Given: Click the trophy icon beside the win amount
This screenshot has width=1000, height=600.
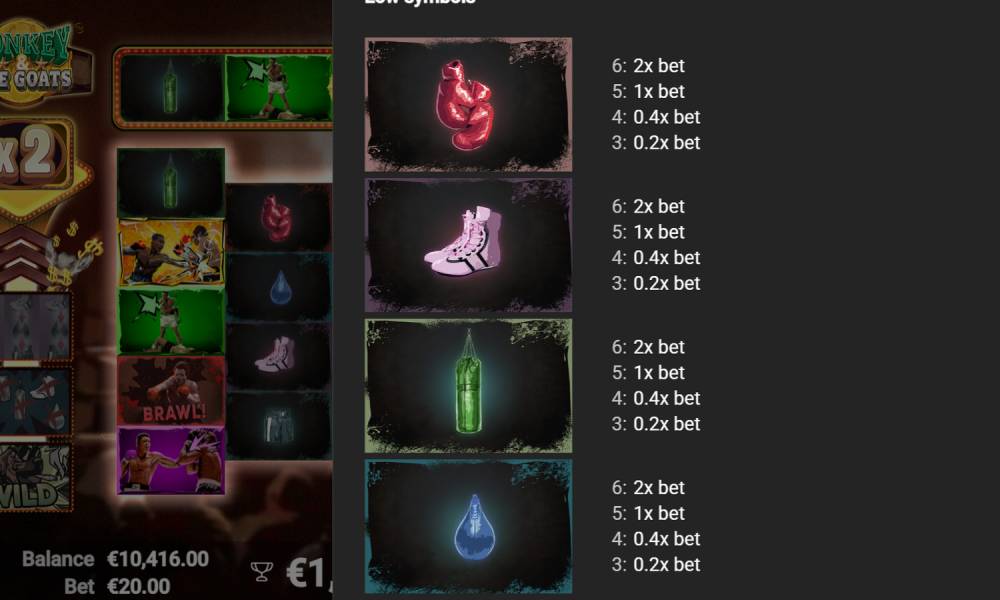Looking at the screenshot, I should [261, 571].
